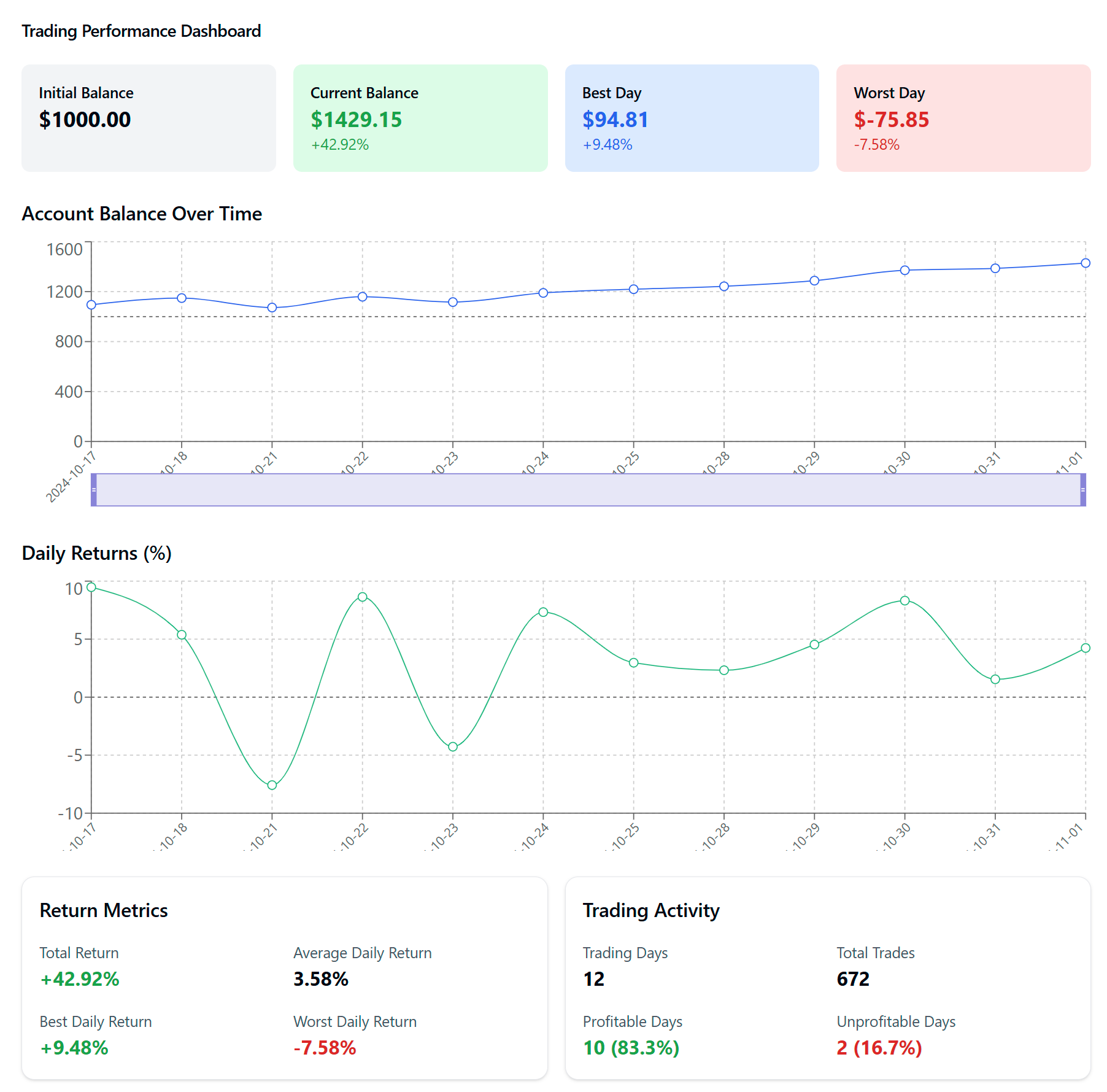Viewport: 1107px width, 1092px height.
Task: Click the Total Trades value 672
Action: tap(853, 979)
